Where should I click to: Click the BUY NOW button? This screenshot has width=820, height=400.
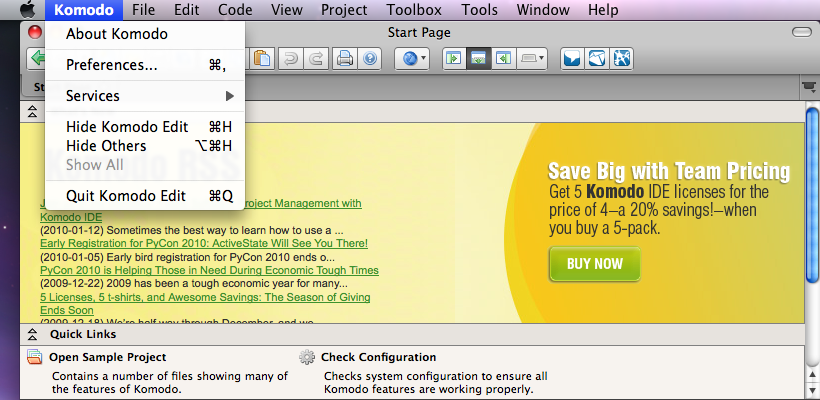pos(594,264)
